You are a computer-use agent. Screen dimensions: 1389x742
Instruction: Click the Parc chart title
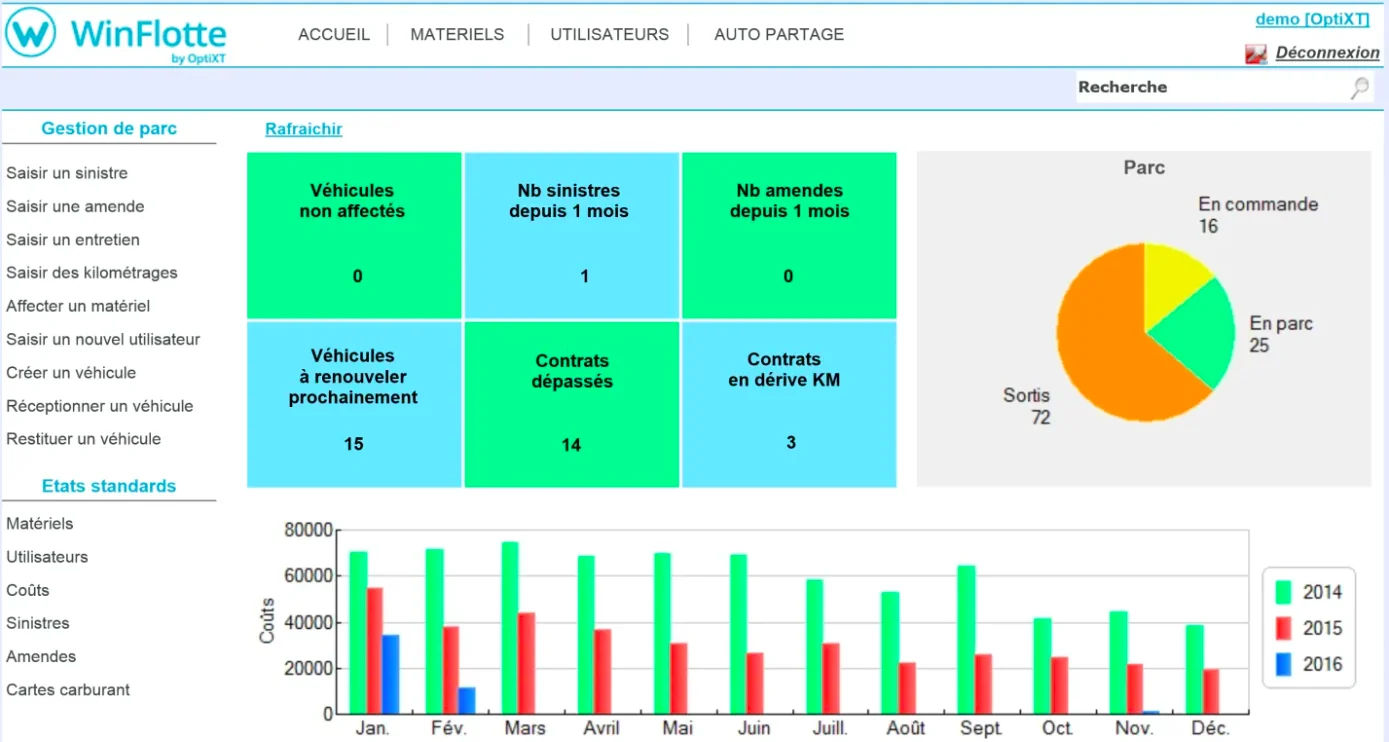tap(1144, 168)
